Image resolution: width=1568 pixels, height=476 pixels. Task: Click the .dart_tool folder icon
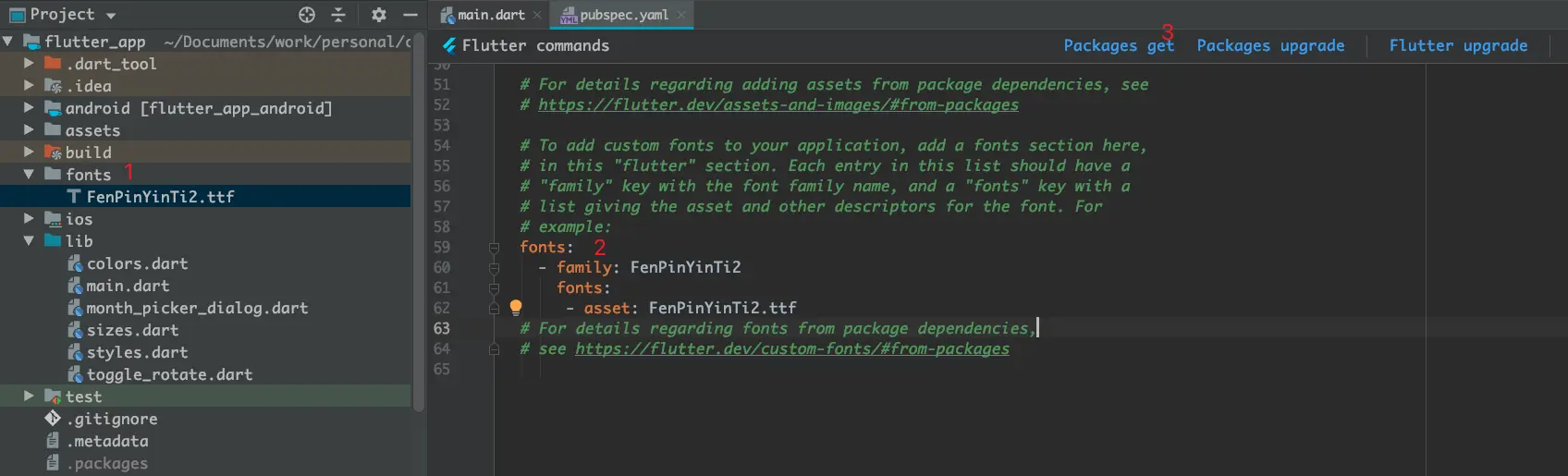coord(53,64)
